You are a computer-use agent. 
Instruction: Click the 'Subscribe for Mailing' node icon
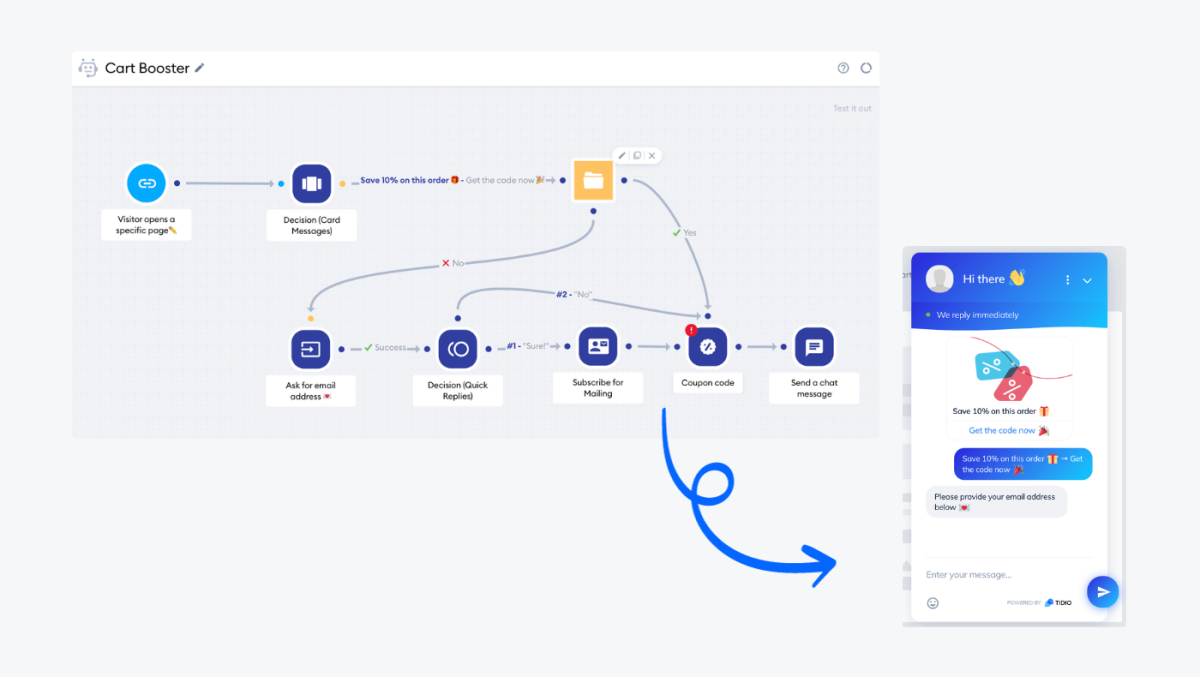(x=598, y=347)
